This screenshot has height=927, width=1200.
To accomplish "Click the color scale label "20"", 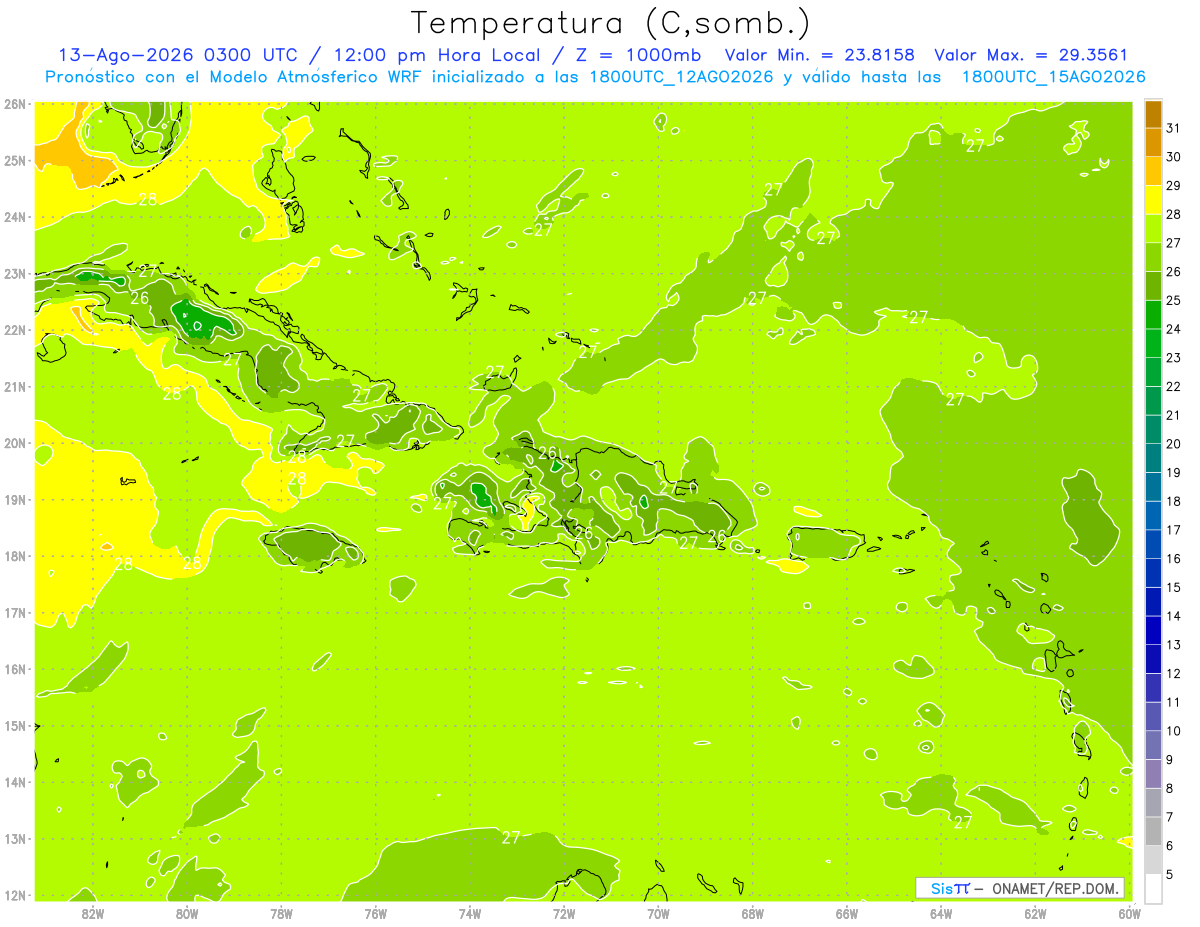I will [1174, 444].
